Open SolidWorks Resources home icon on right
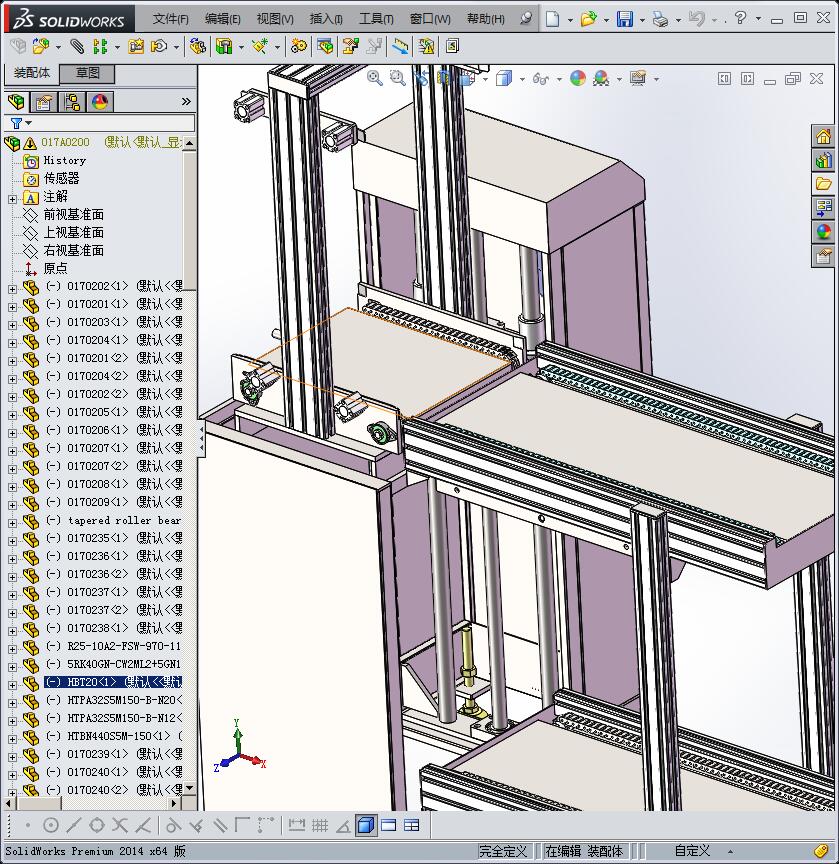 823,136
